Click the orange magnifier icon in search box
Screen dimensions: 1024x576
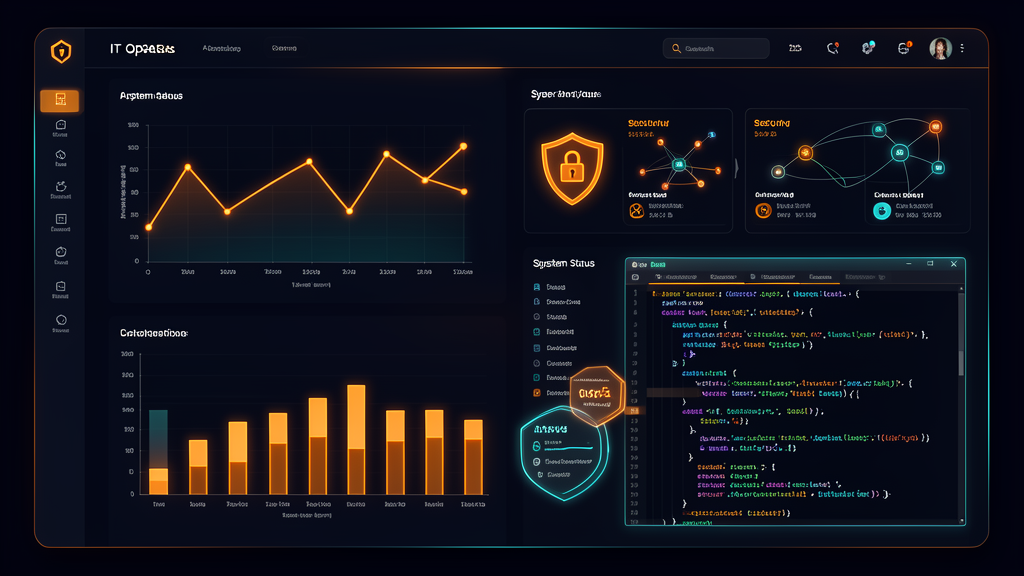coord(677,48)
